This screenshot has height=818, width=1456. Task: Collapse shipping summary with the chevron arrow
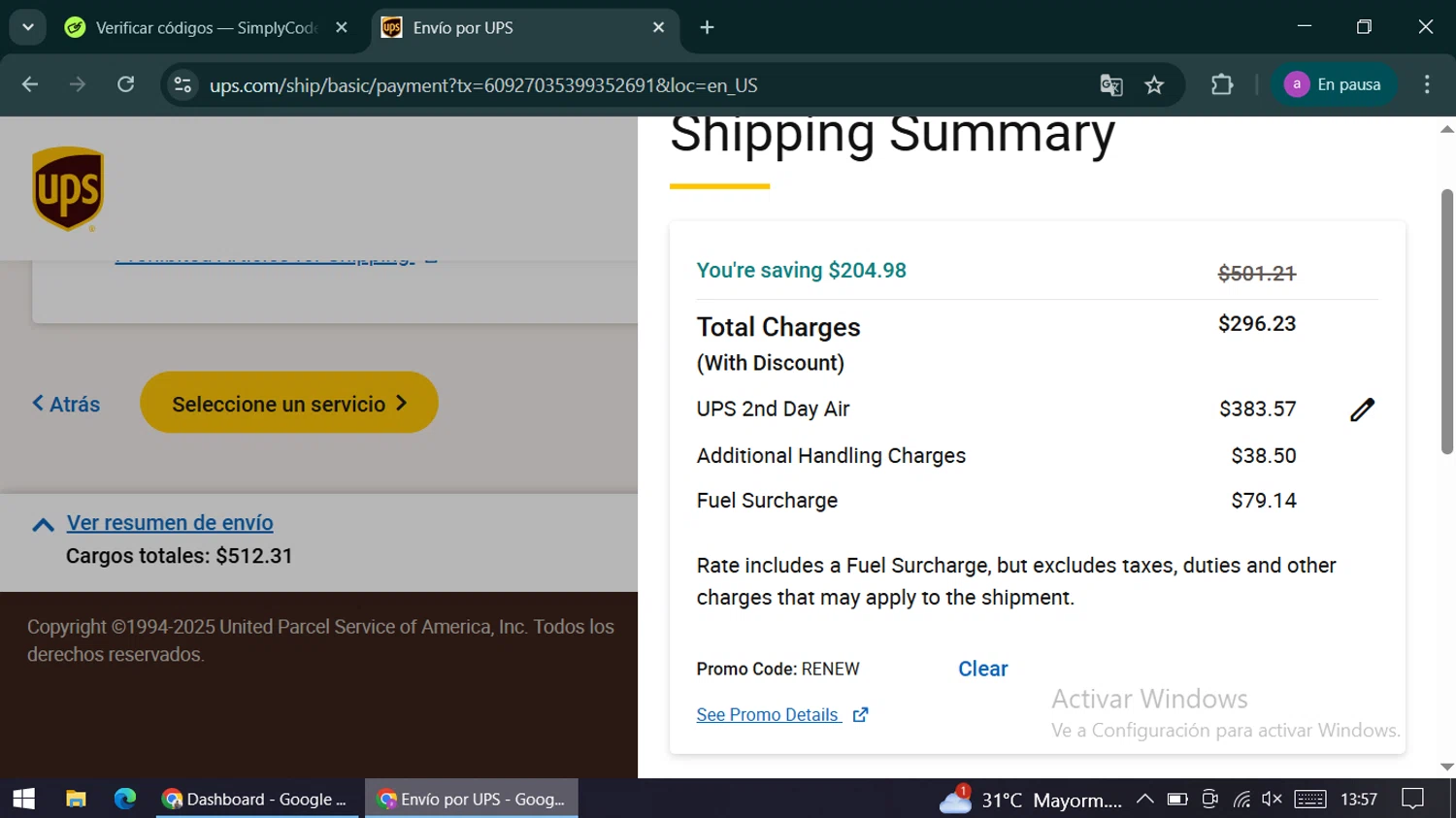coord(43,525)
